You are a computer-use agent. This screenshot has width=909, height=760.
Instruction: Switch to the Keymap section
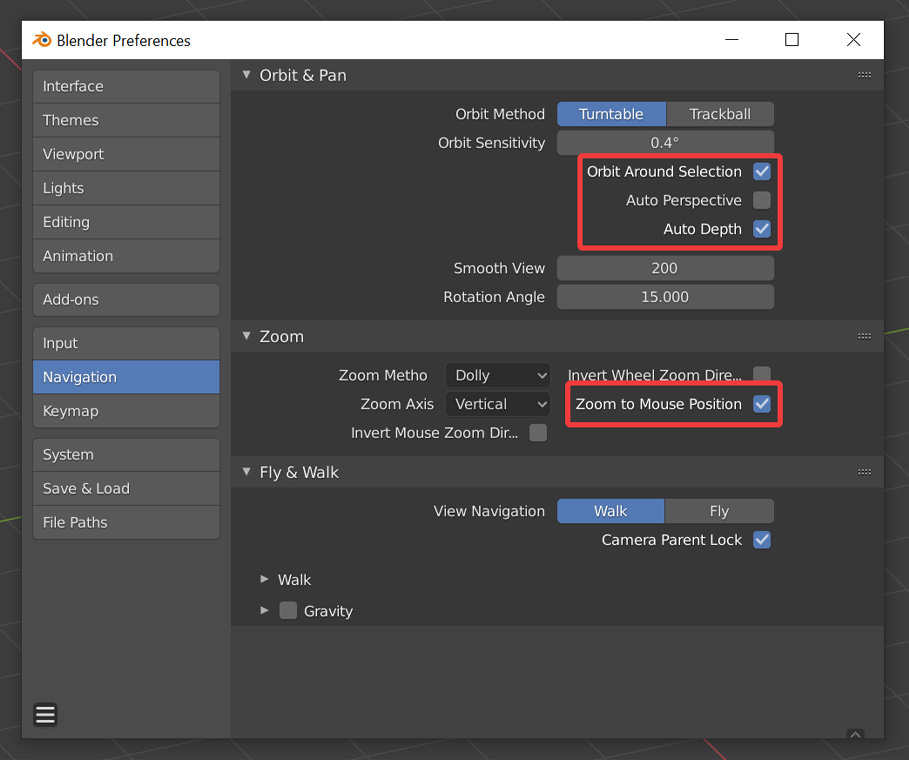(x=126, y=411)
